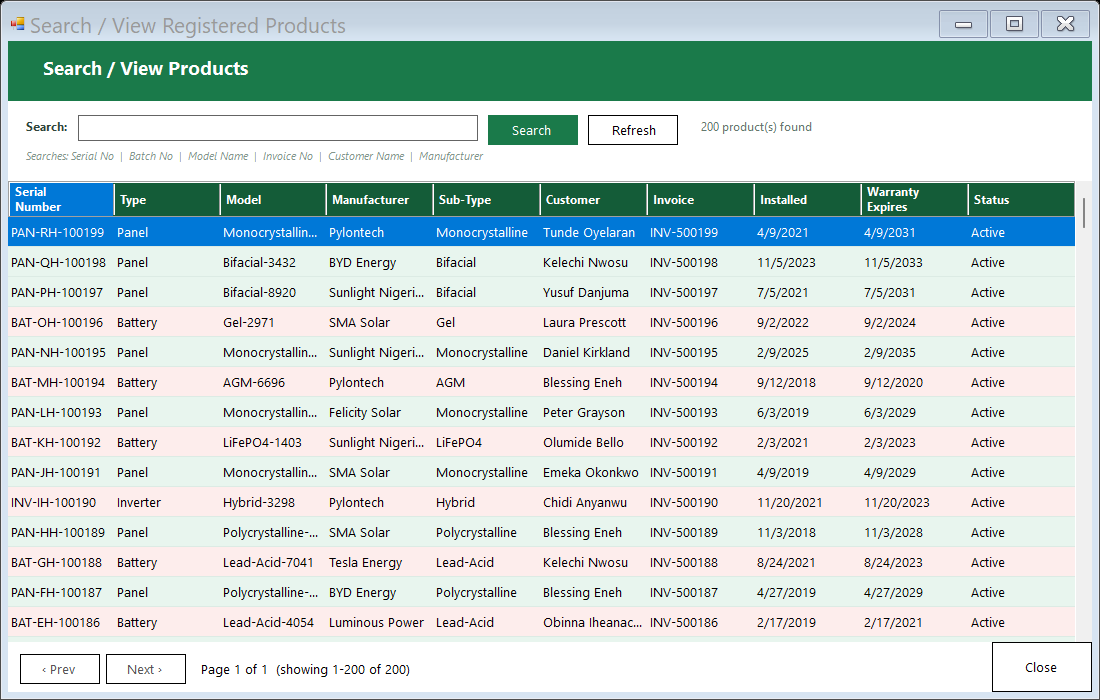Click customer Tunde Oyelaran
This screenshot has width=1100, height=700.
pyautogui.click(x=589, y=232)
